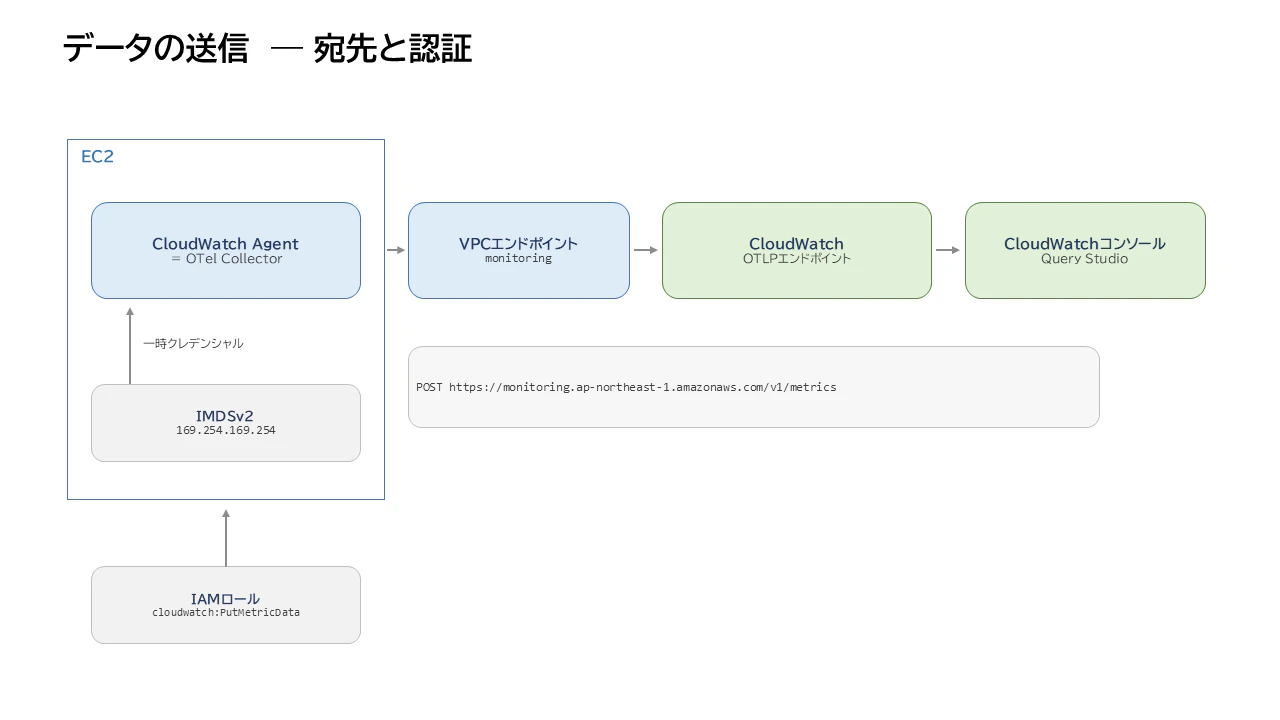
Task: Click the '= OTel Collector' subtitle
Action: [226, 259]
